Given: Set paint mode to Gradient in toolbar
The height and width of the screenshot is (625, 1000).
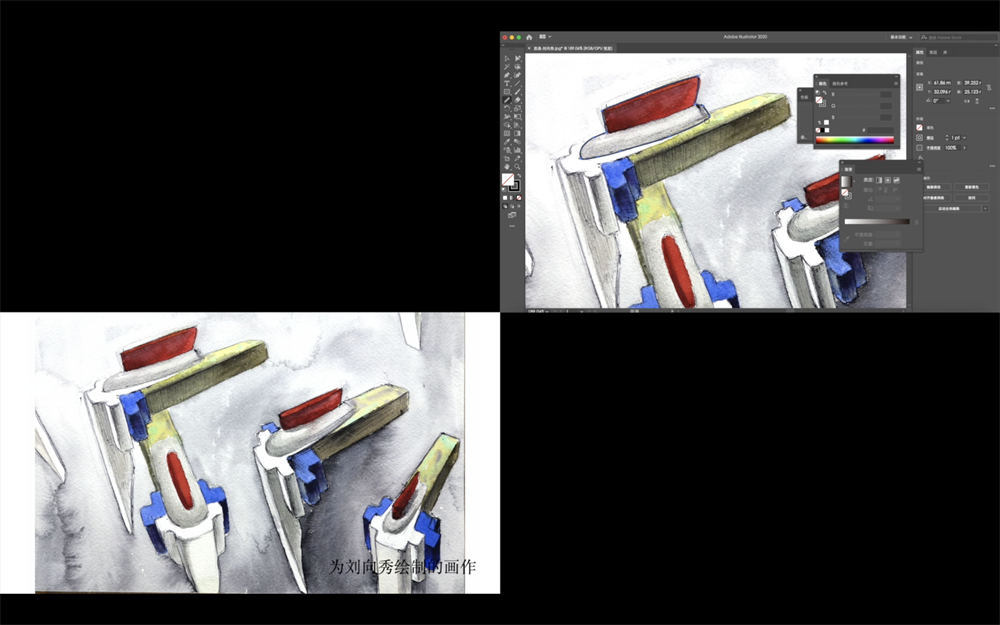Looking at the screenshot, I should point(511,198).
